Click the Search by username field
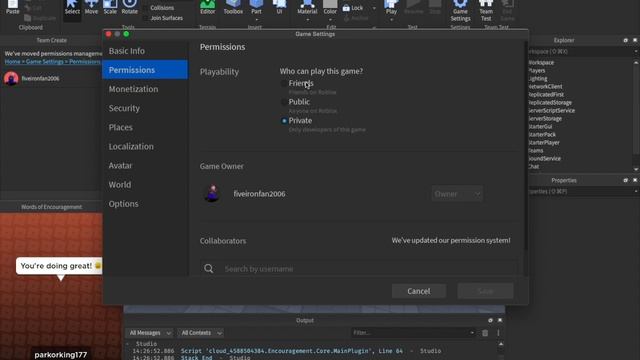 [x=359, y=269]
